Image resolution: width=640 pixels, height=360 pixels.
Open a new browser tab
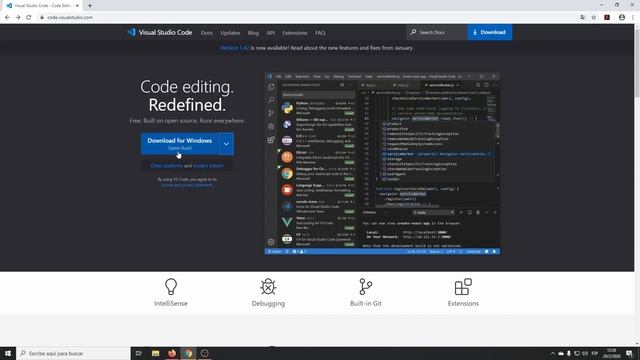tap(90, 6)
